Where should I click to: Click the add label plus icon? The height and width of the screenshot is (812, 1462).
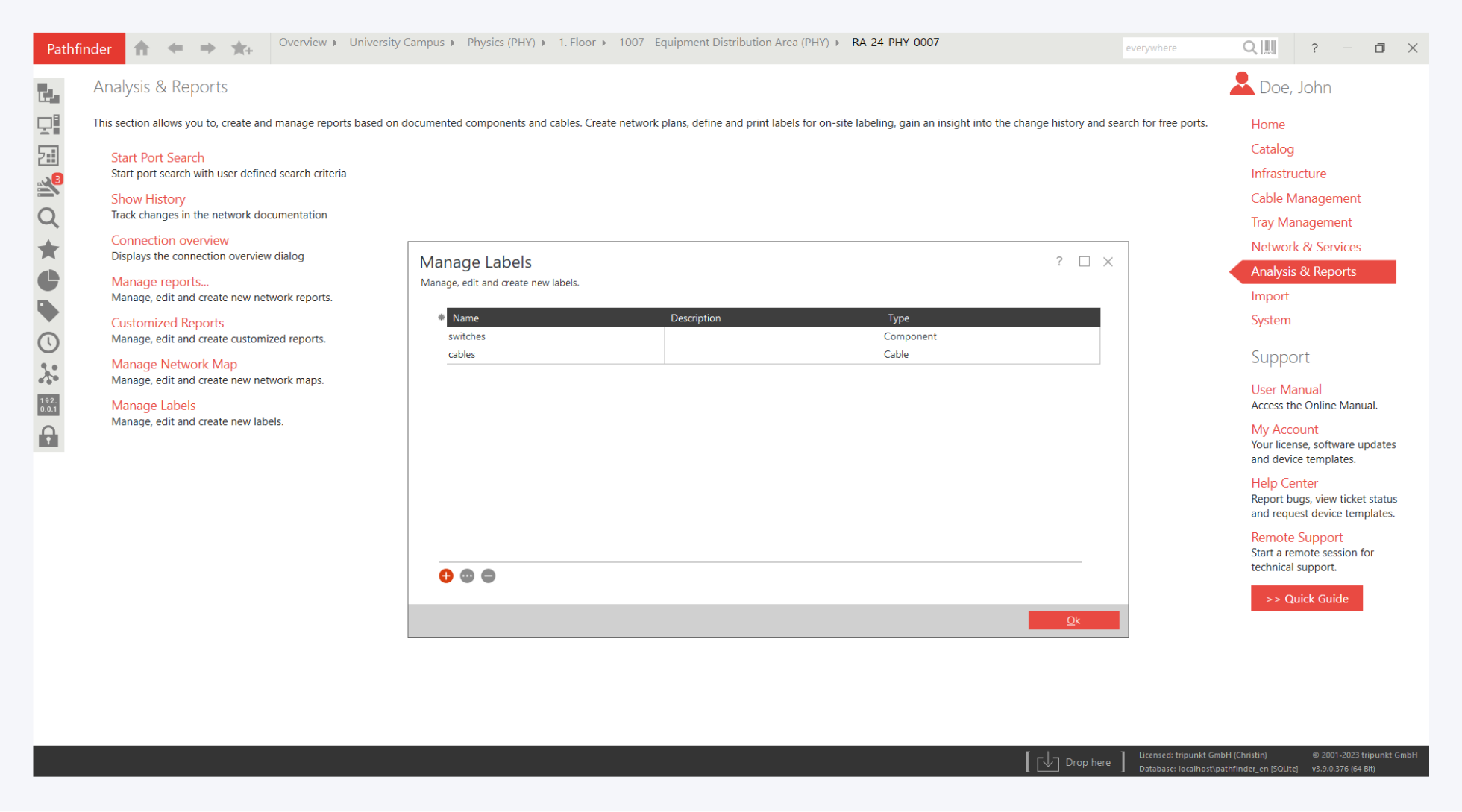pos(446,576)
